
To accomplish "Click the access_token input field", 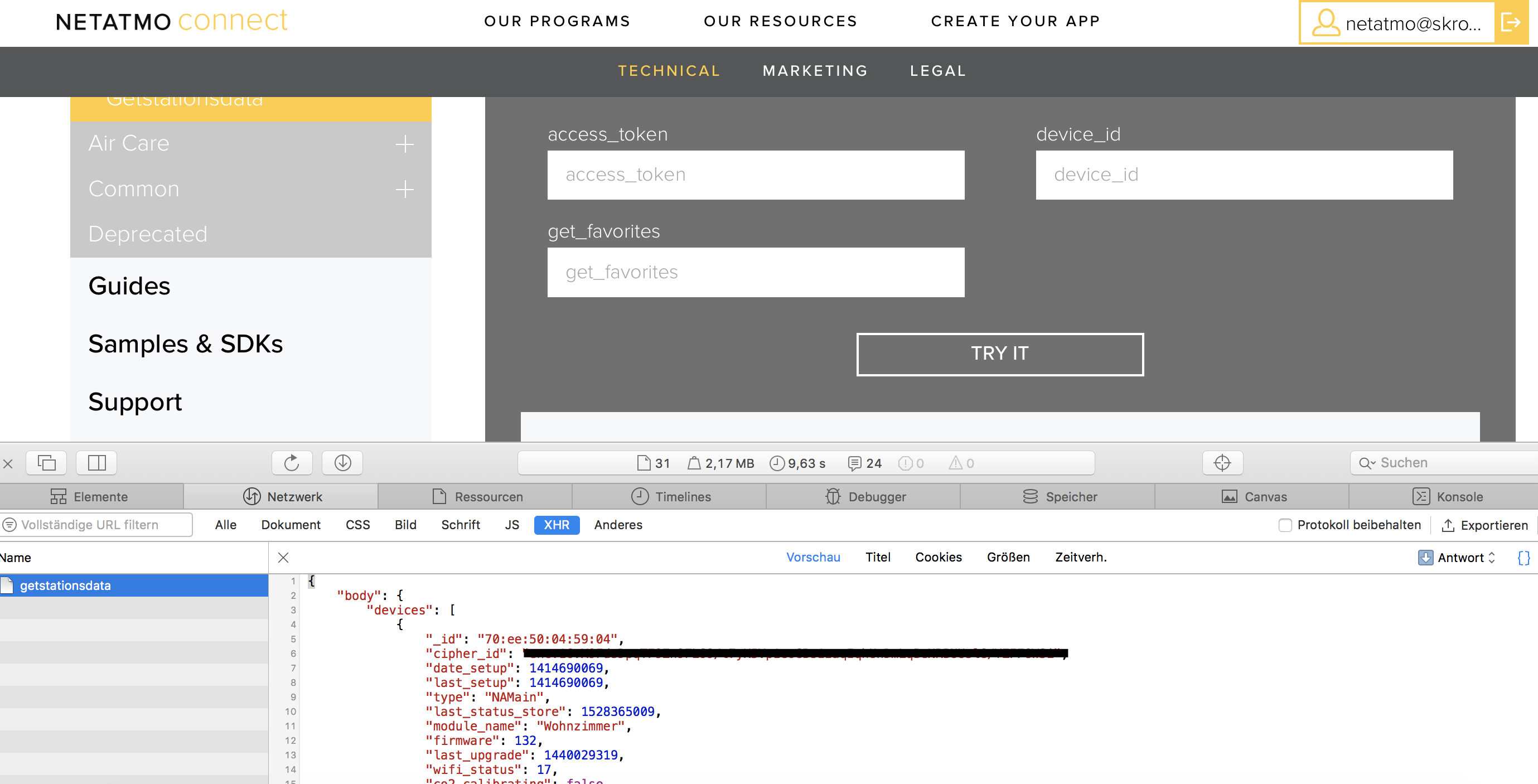I will pyautogui.click(x=755, y=175).
